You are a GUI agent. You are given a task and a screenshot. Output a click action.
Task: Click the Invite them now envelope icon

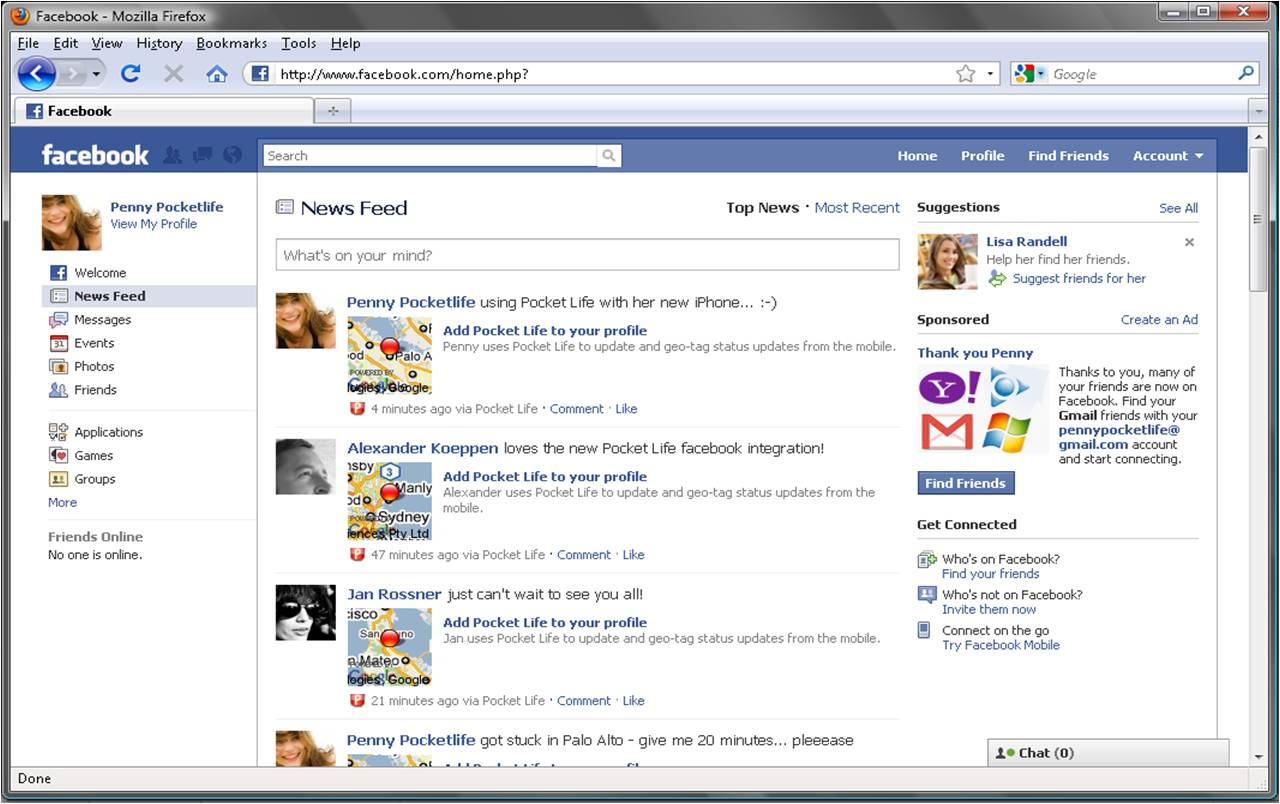(x=927, y=595)
